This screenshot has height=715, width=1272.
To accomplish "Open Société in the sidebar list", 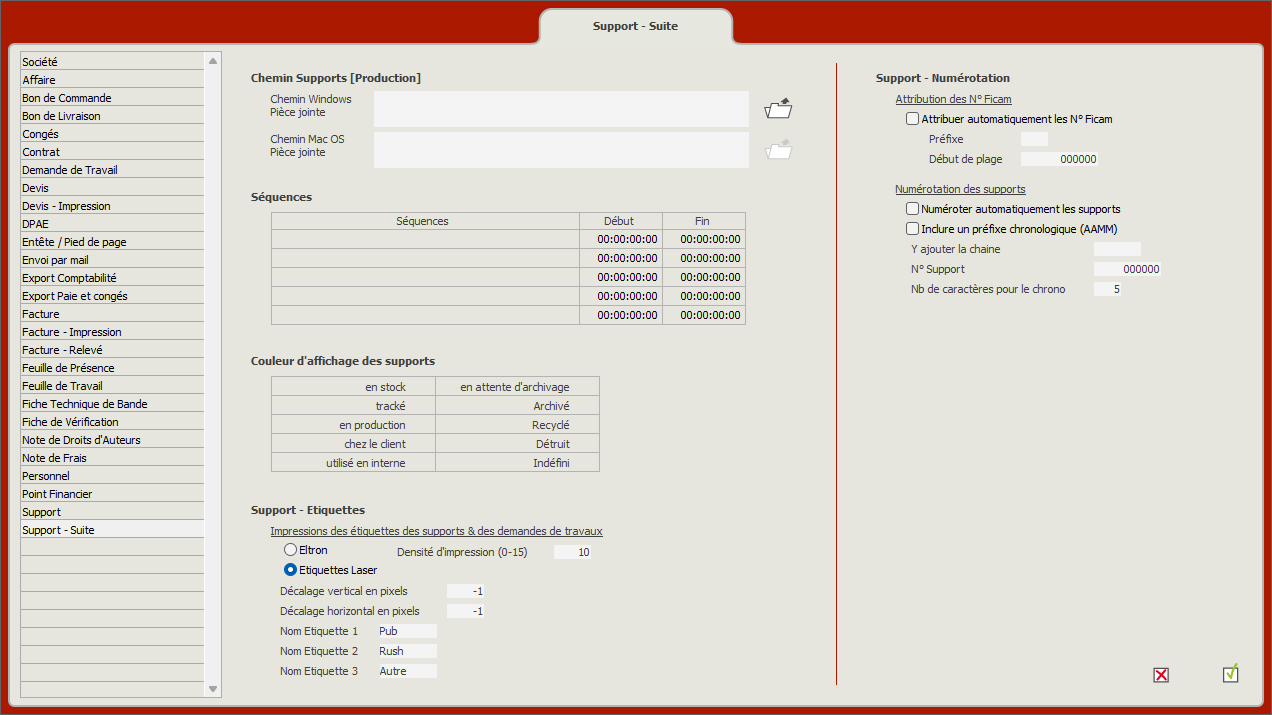I will (x=112, y=62).
